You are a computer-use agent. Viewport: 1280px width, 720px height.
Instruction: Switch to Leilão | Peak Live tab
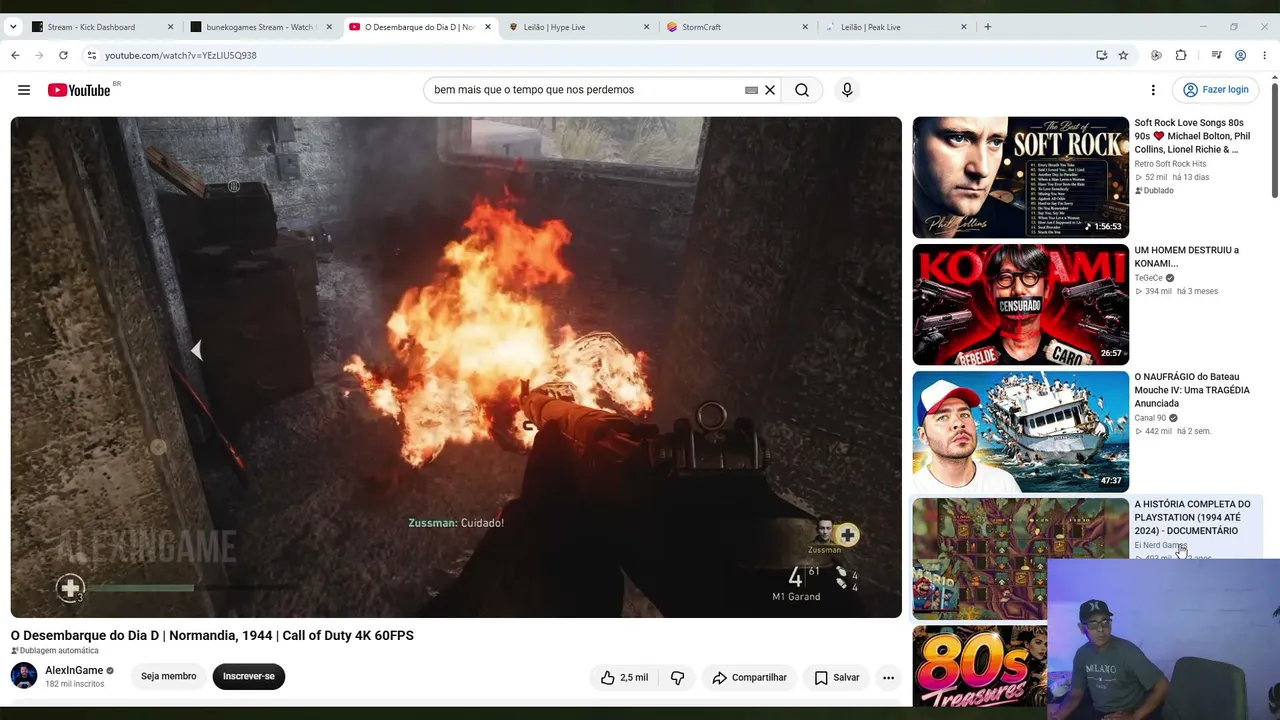pos(896,27)
